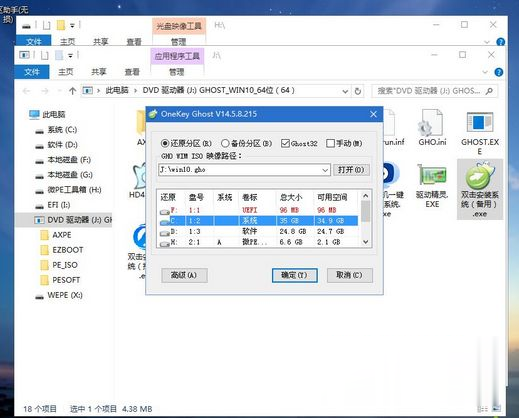Open the PE_ISO folder in sidebar
The height and width of the screenshot is (418, 519).
pos(59,265)
